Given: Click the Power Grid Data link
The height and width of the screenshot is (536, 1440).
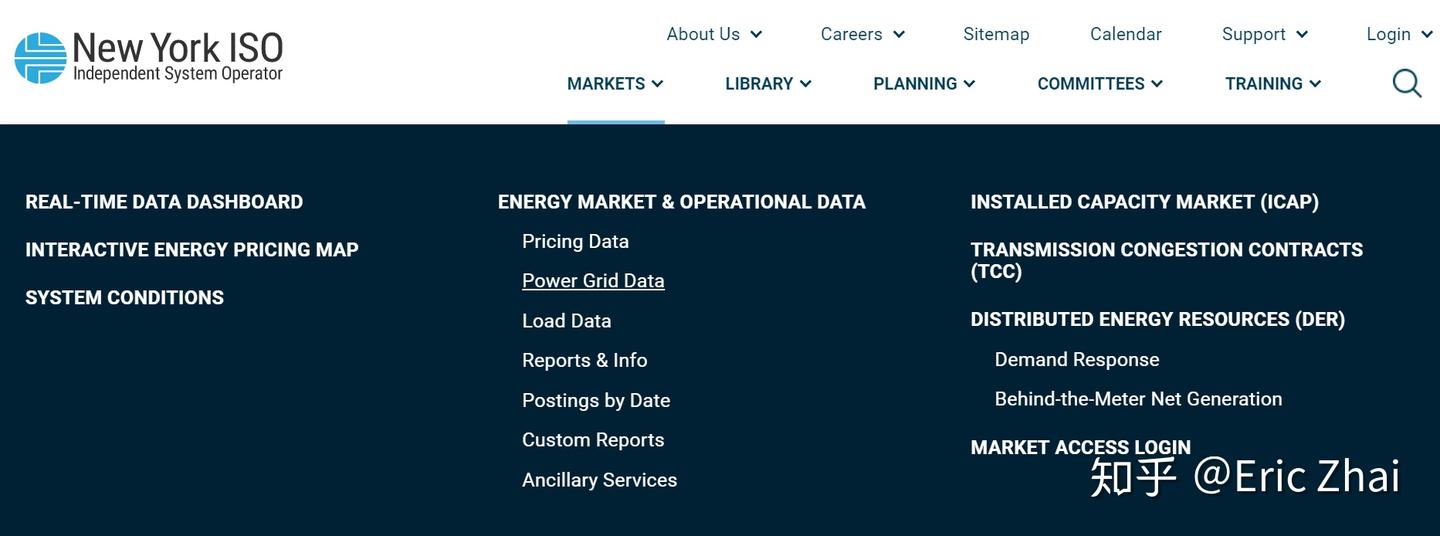Looking at the screenshot, I should tap(593, 281).
